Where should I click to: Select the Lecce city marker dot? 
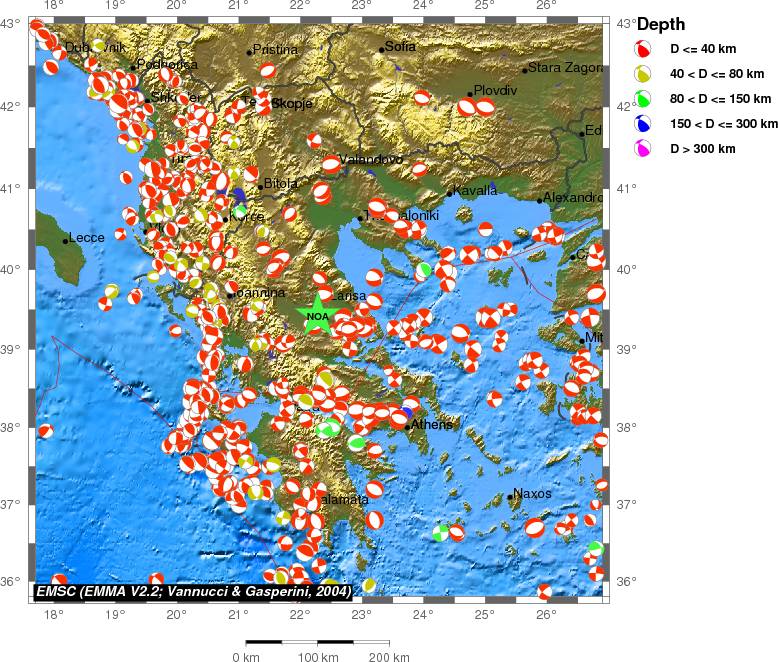pos(66,240)
